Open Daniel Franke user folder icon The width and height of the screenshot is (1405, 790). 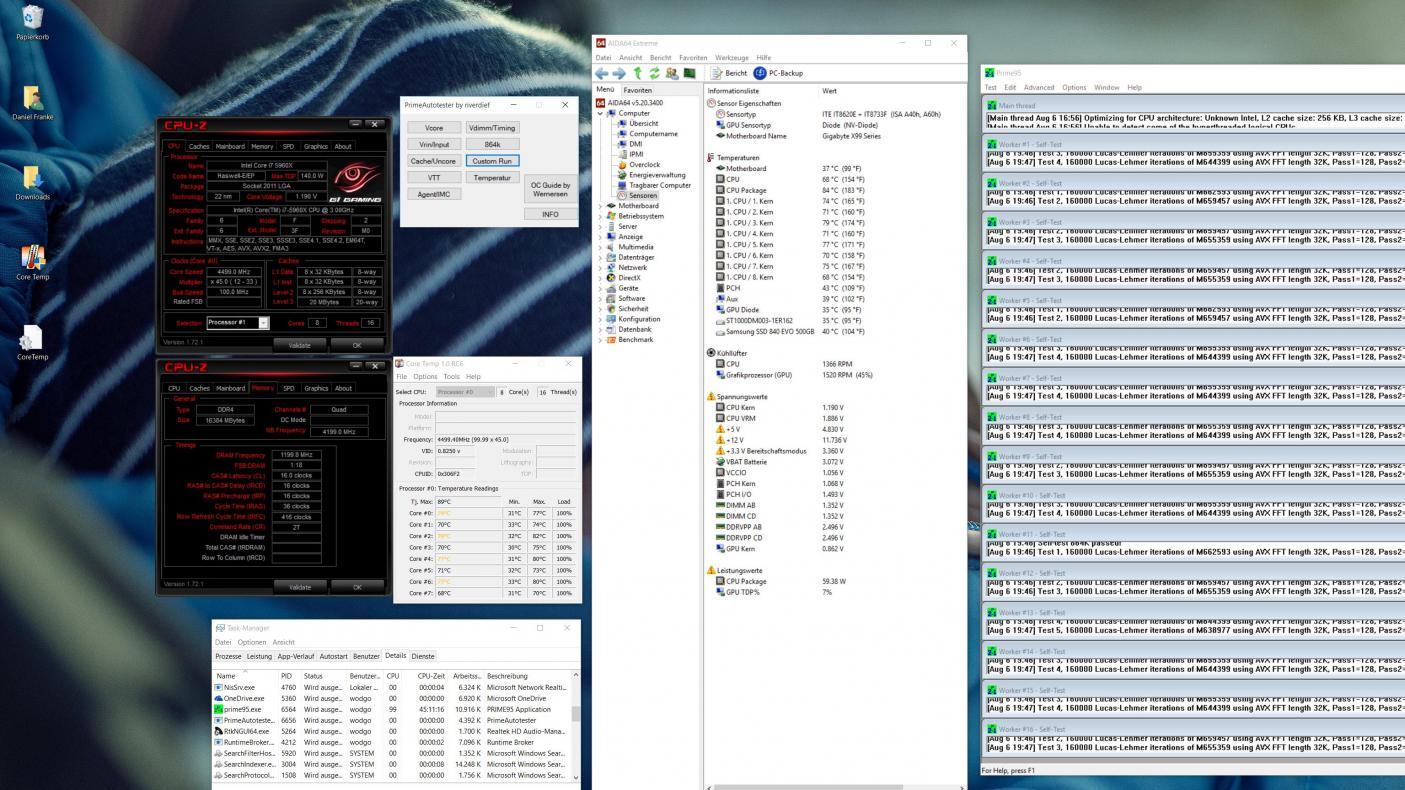[x=32, y=103]
